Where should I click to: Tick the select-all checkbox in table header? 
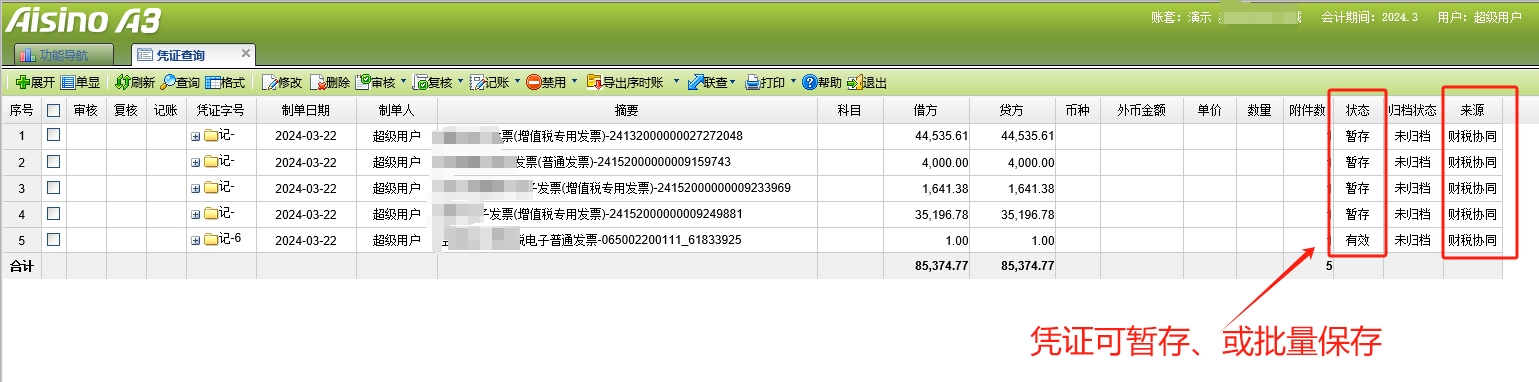coord(54,110)
